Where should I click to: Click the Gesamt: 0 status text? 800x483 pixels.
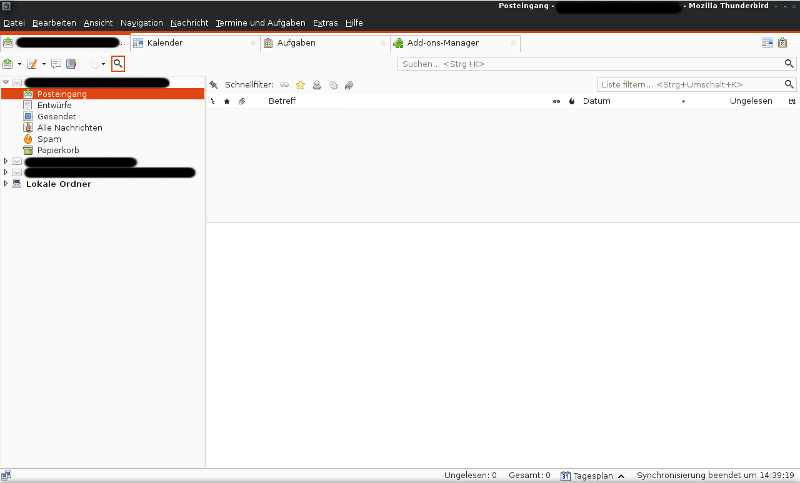[x=529, y=475]
